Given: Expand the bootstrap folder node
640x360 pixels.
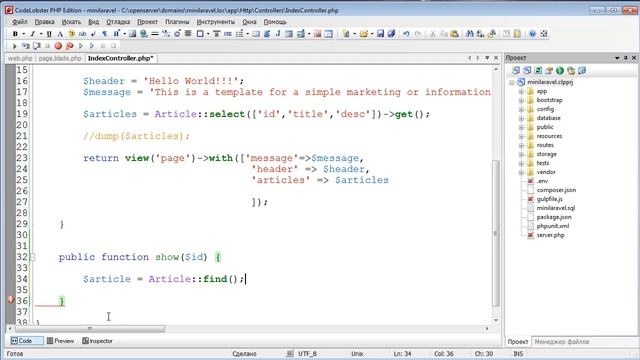Looking at the screenshot, I should tap(521, 100).
